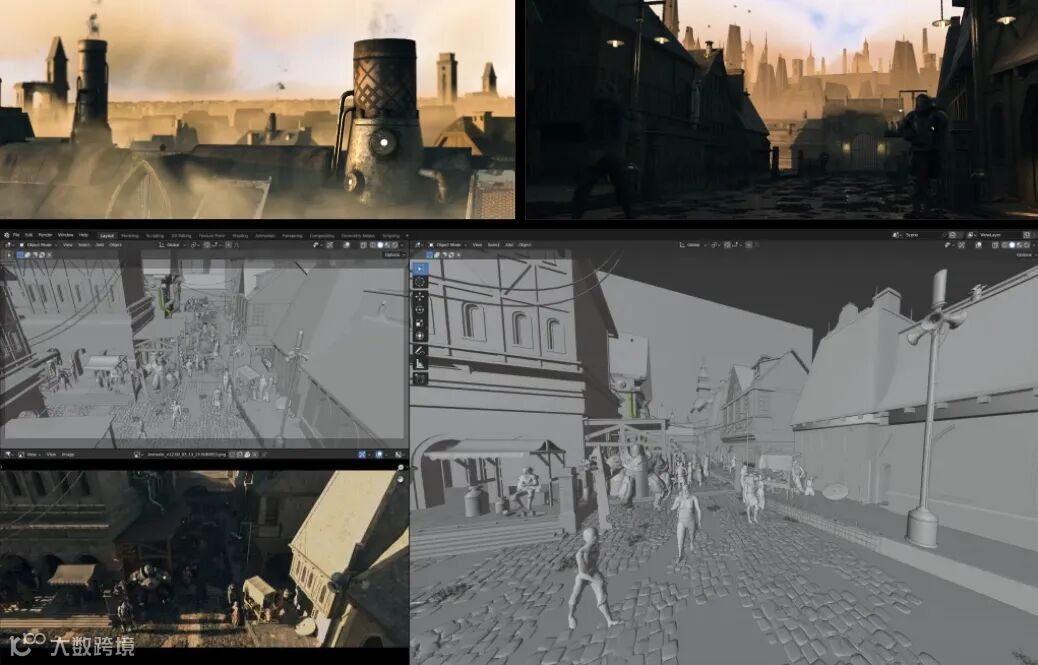Click first selection mode icon in left viewport
Screen dimensions: 1038x665
(20, 255)
